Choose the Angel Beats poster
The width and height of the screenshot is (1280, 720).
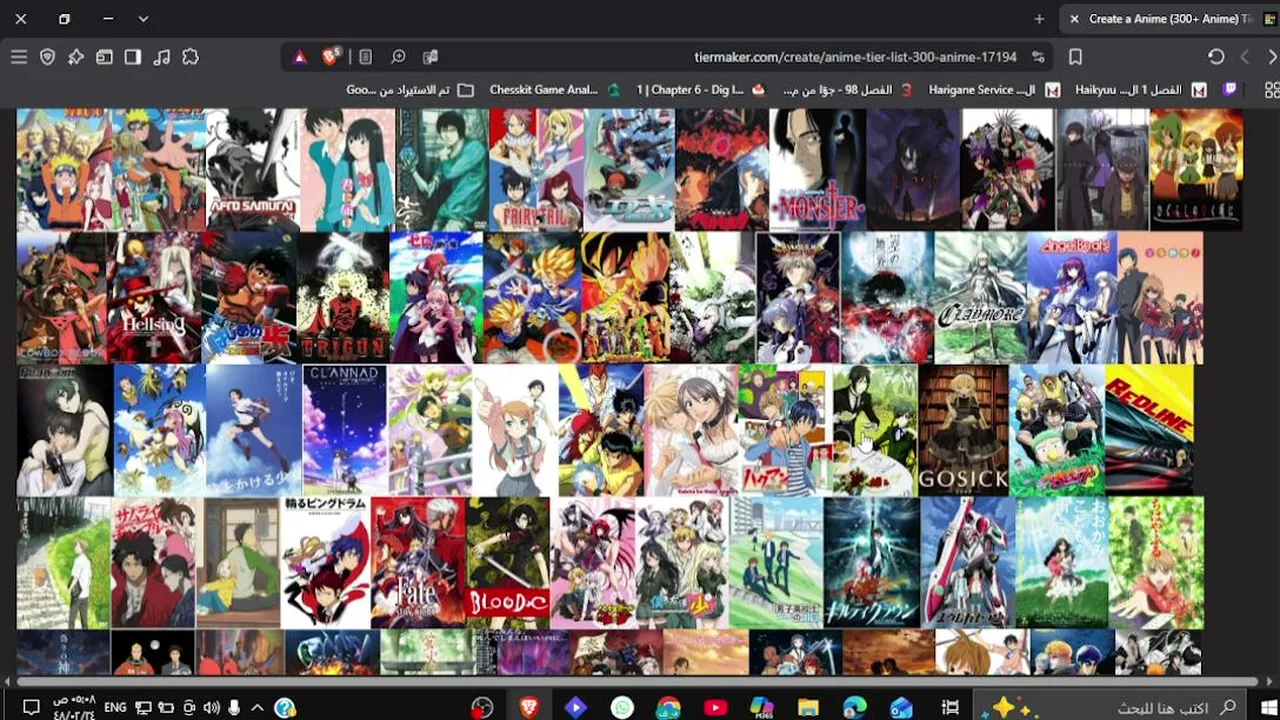(x=1072, y=298)
